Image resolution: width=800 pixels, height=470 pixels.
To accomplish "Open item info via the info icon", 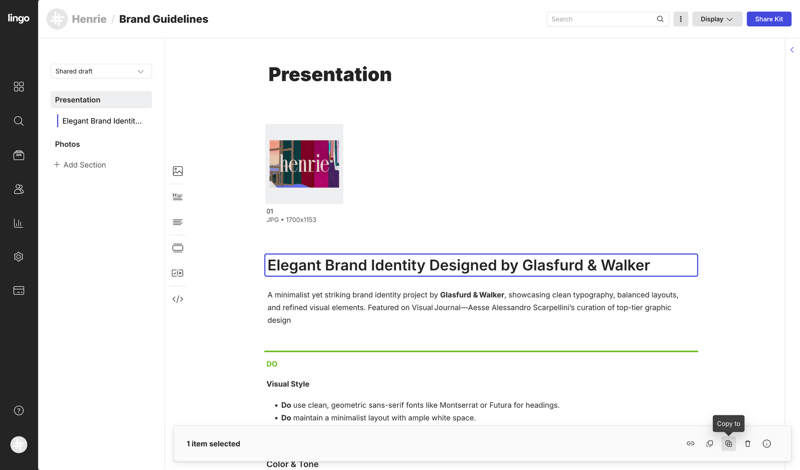I will [x=767, y=444].
